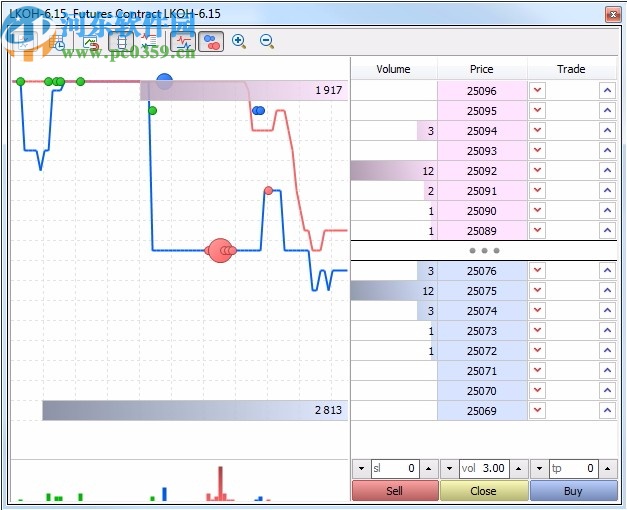Click the red down arrow at price 25089

(537, 230)
